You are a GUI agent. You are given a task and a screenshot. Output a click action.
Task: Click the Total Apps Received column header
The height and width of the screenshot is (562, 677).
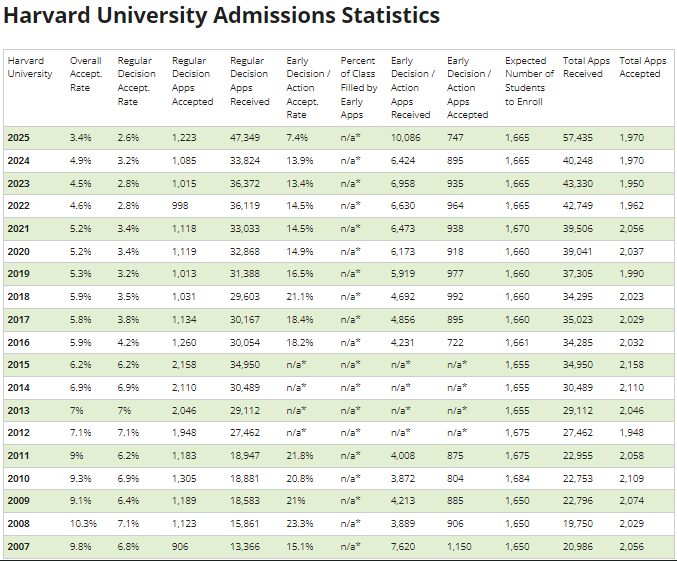tap(586, 67)
